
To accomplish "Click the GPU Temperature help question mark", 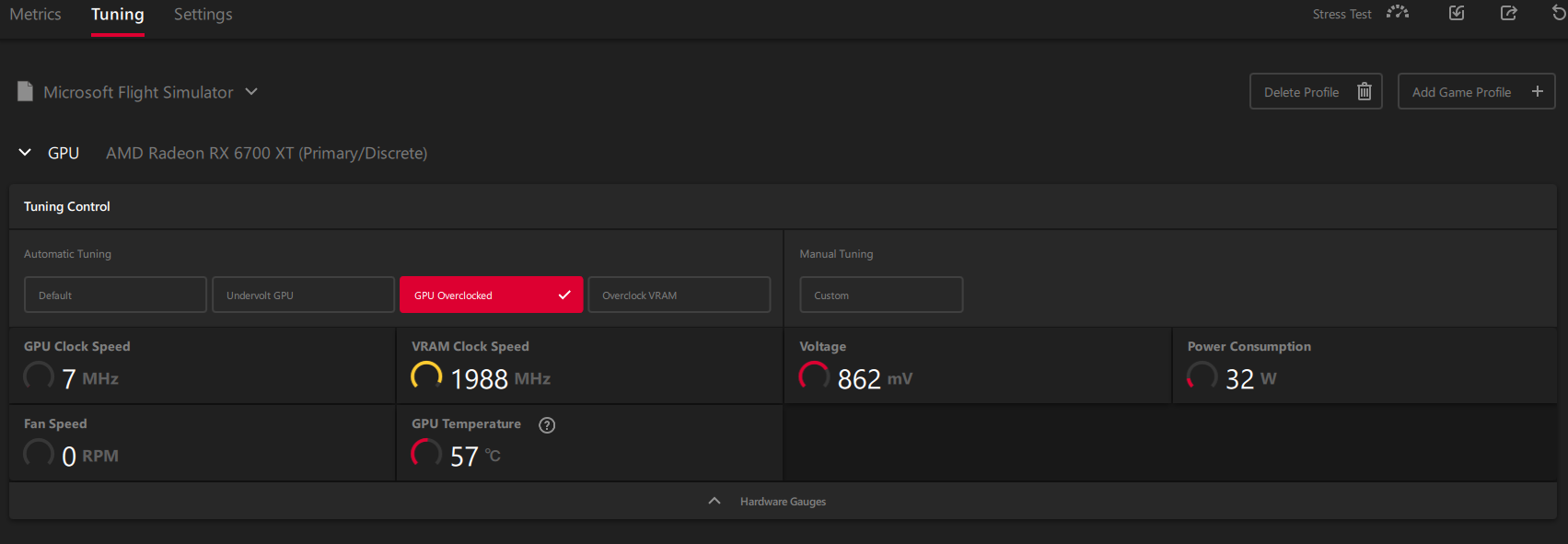I will pyautogui.click(x=547, y=424).
